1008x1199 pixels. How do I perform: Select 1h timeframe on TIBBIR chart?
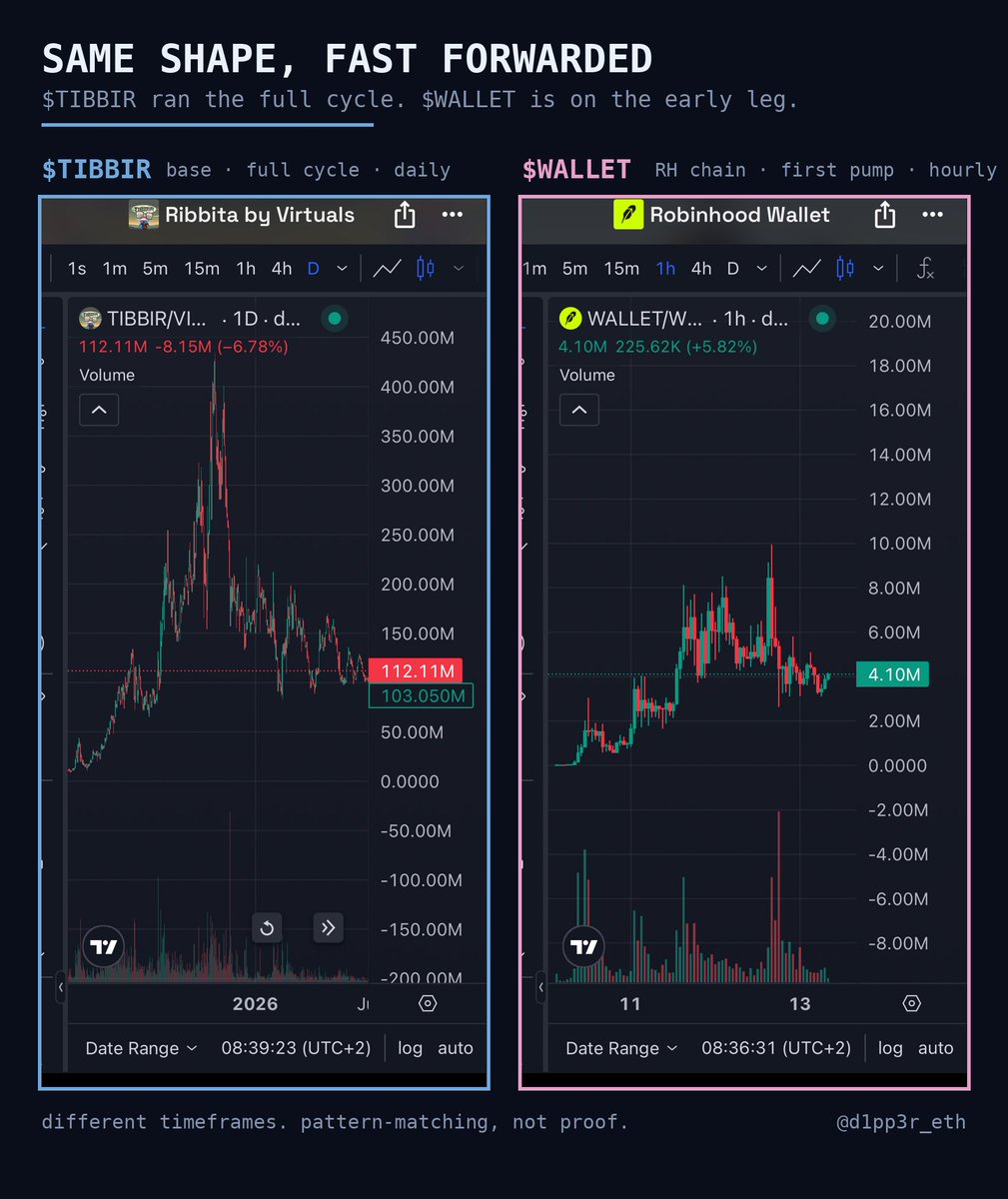pyautogui.click(x=246, y=268)
